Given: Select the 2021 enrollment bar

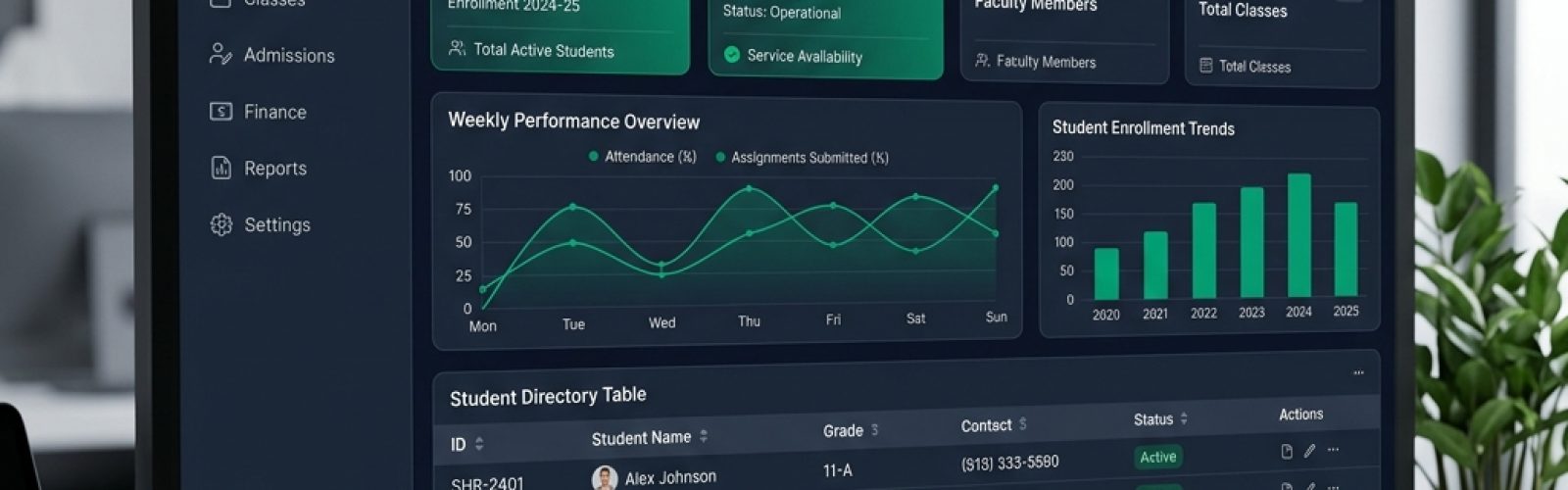Looking at the screenshot, I should click(x=1155, y=265).
